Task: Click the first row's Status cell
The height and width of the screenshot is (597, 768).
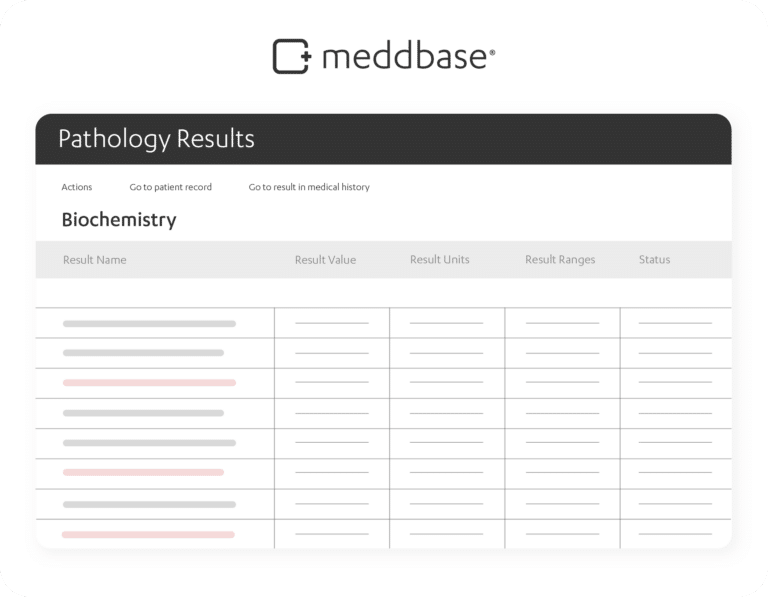Action: coord(675,323)
